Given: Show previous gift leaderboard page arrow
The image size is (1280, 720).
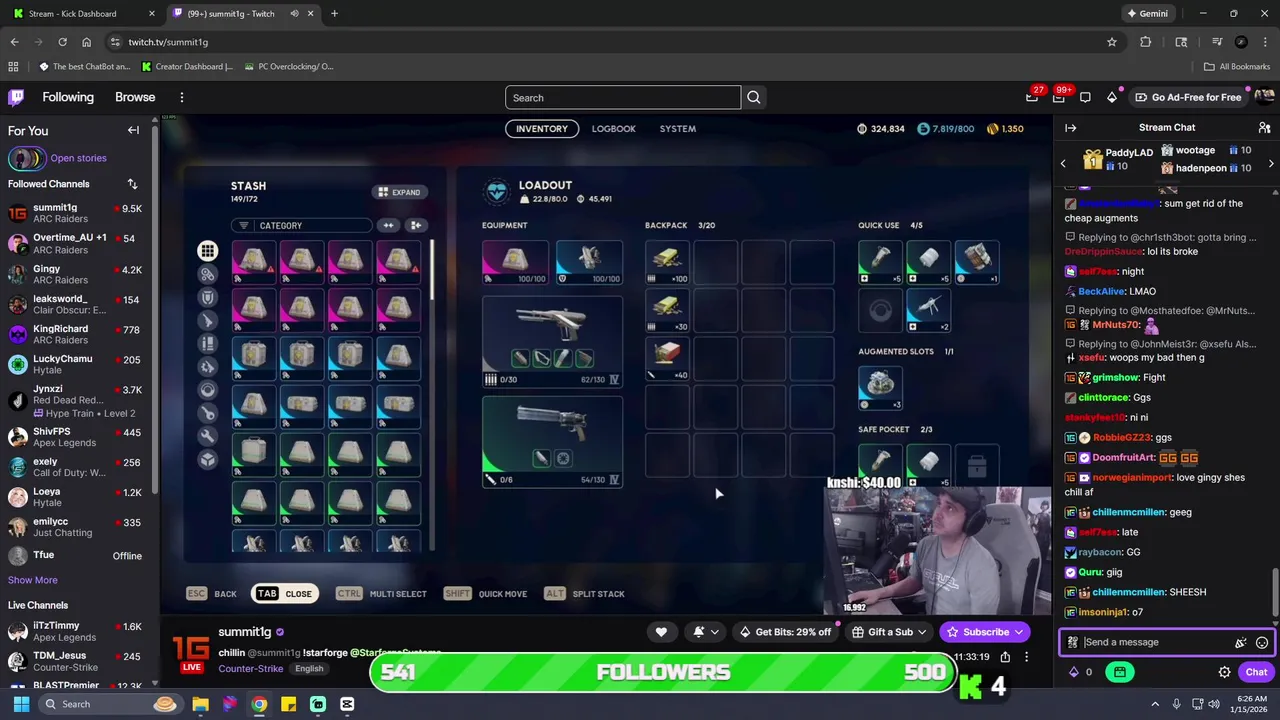Looking at the screenshot, I should (1063, 163).
